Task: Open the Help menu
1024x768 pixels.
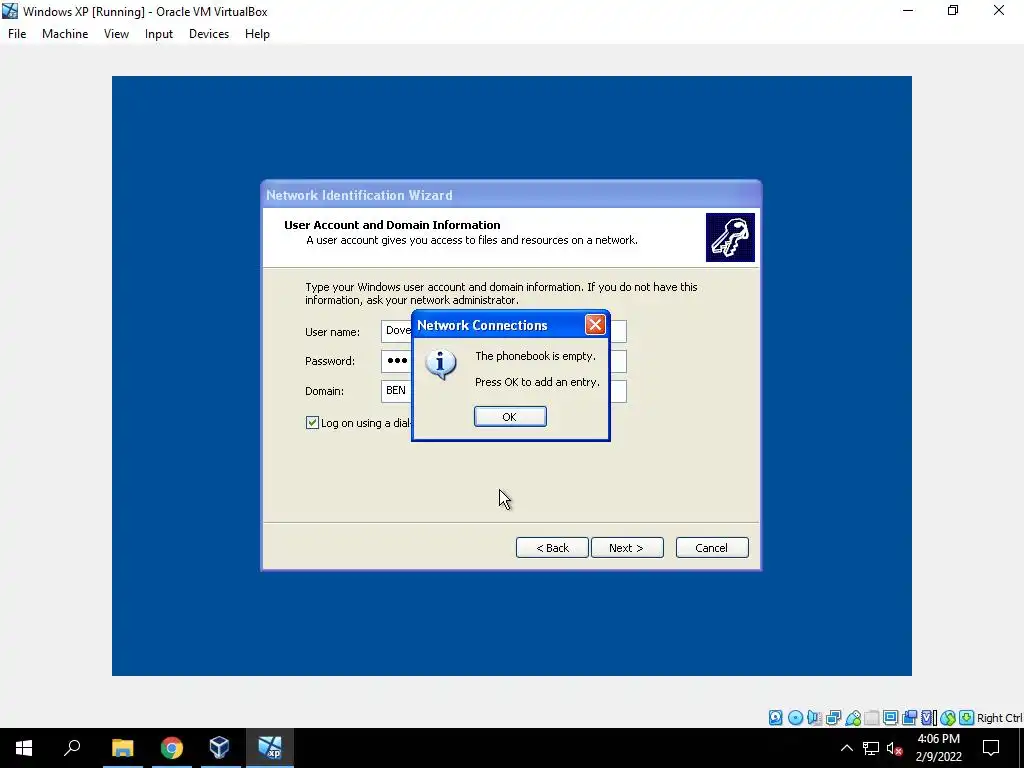Action: tap(257, 34)
